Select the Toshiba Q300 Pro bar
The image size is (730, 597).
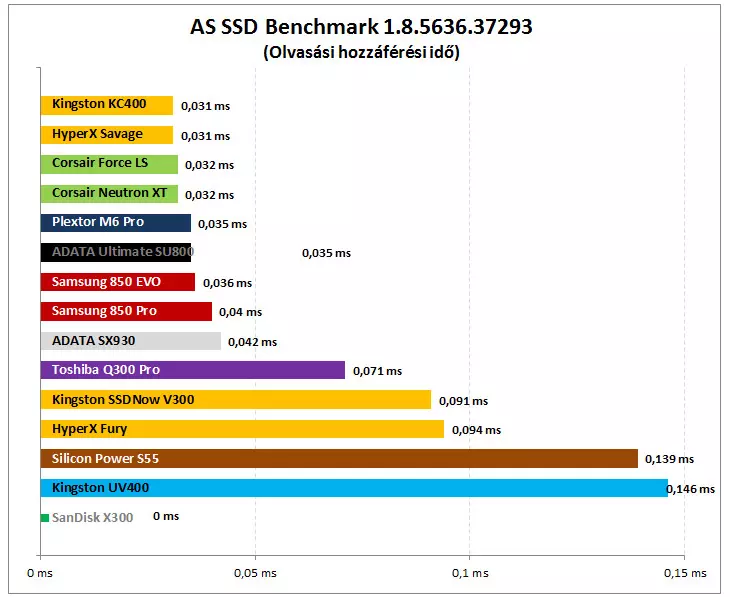(x=193, y=370)
